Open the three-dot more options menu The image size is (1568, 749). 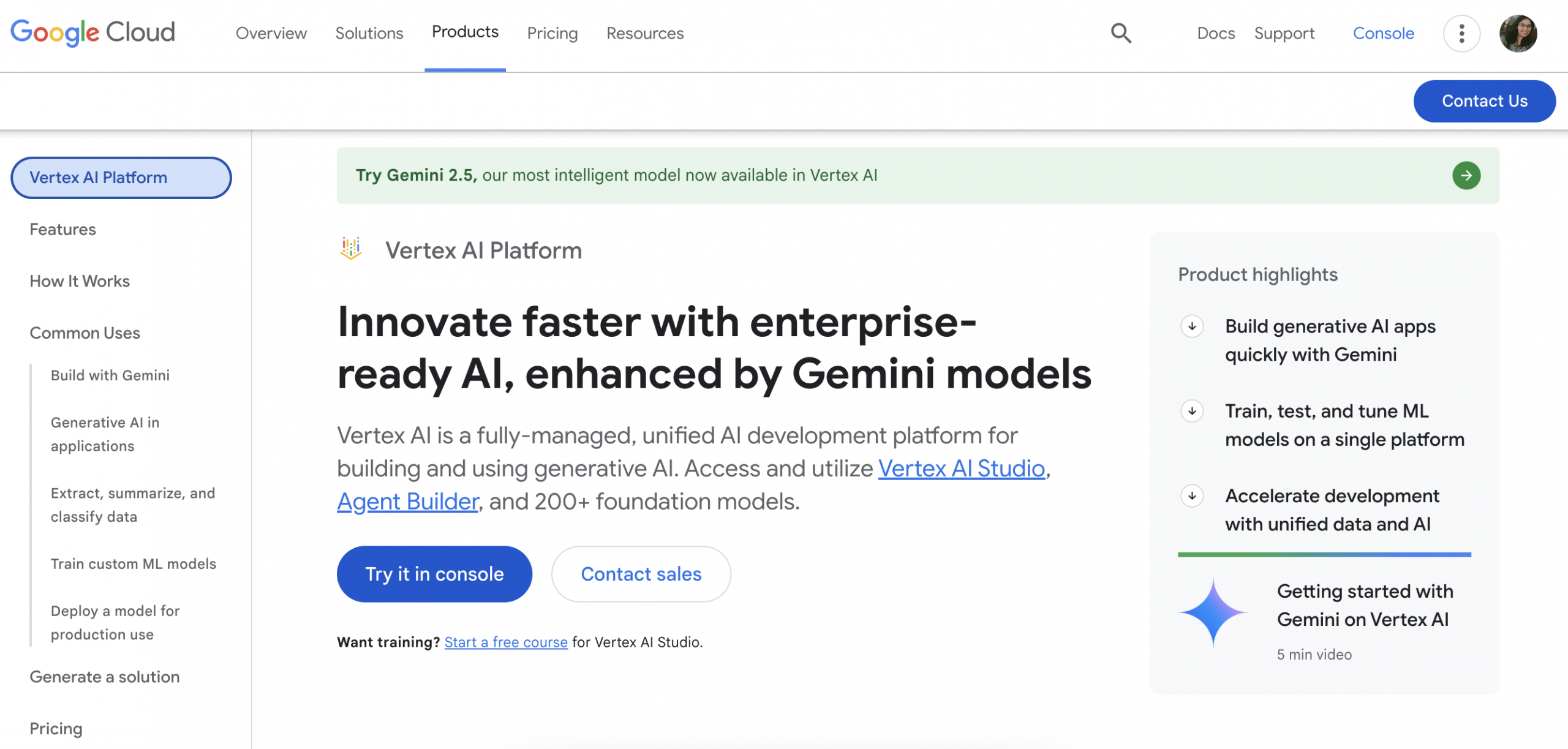click(x=1461, y=34)
